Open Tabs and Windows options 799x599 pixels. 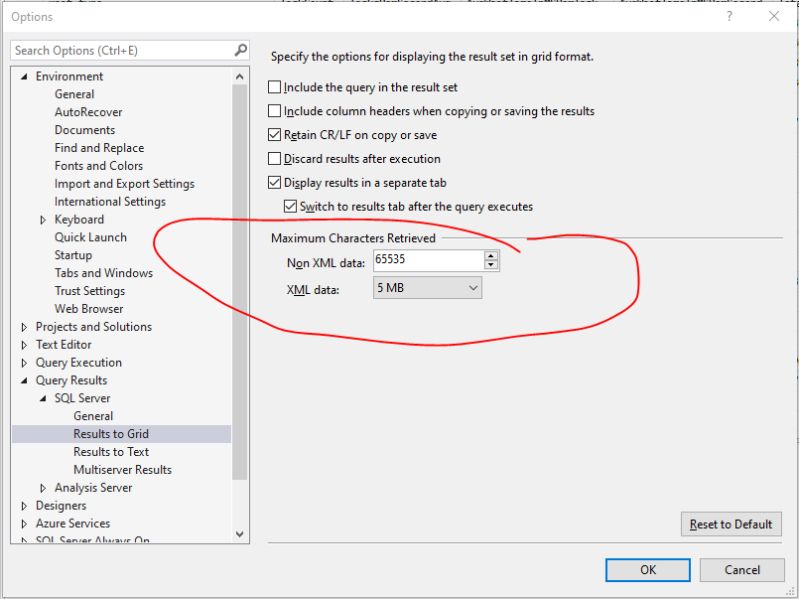pos(103,273)
